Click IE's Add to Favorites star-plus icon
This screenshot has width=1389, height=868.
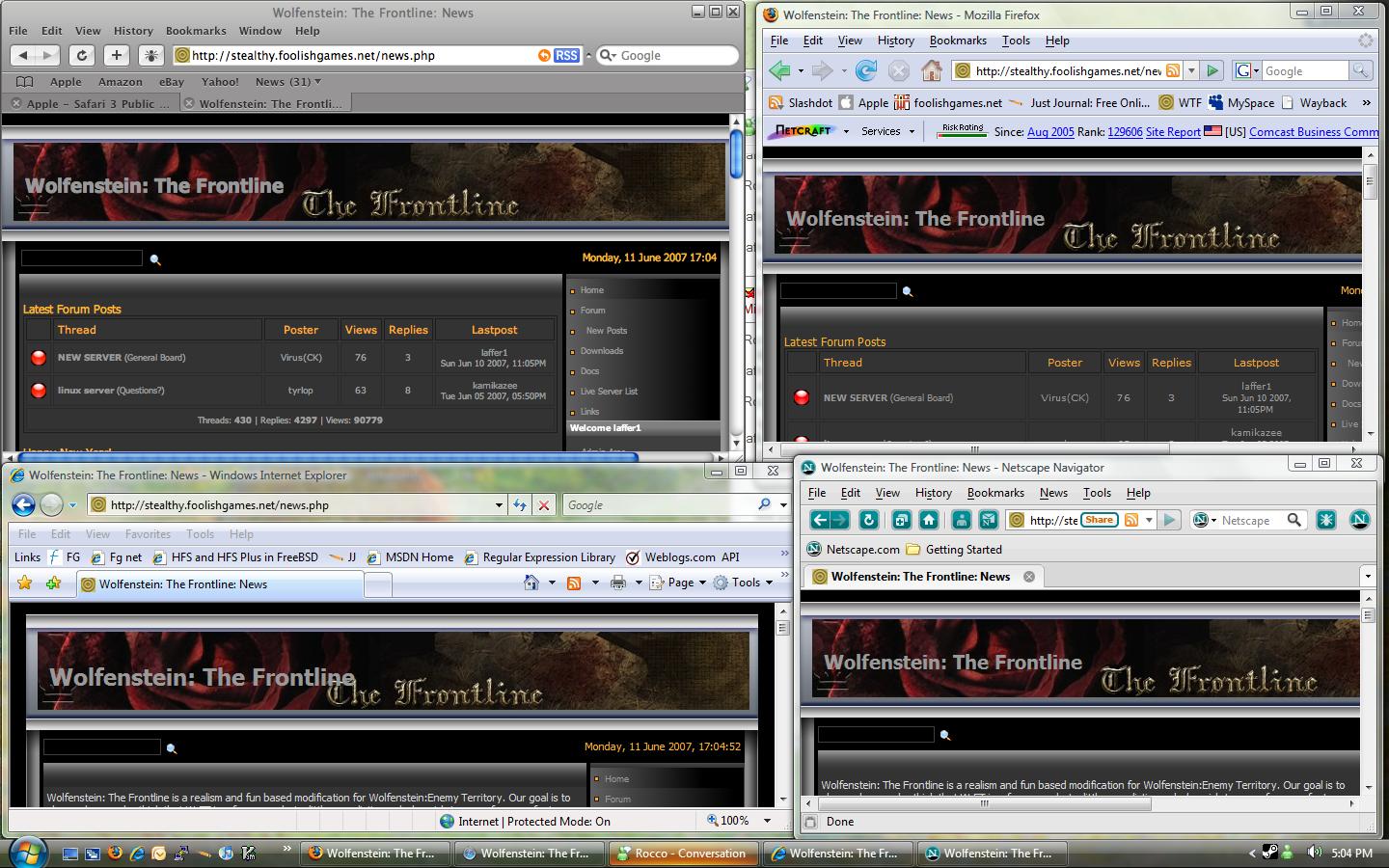click(x=53, y=583)
